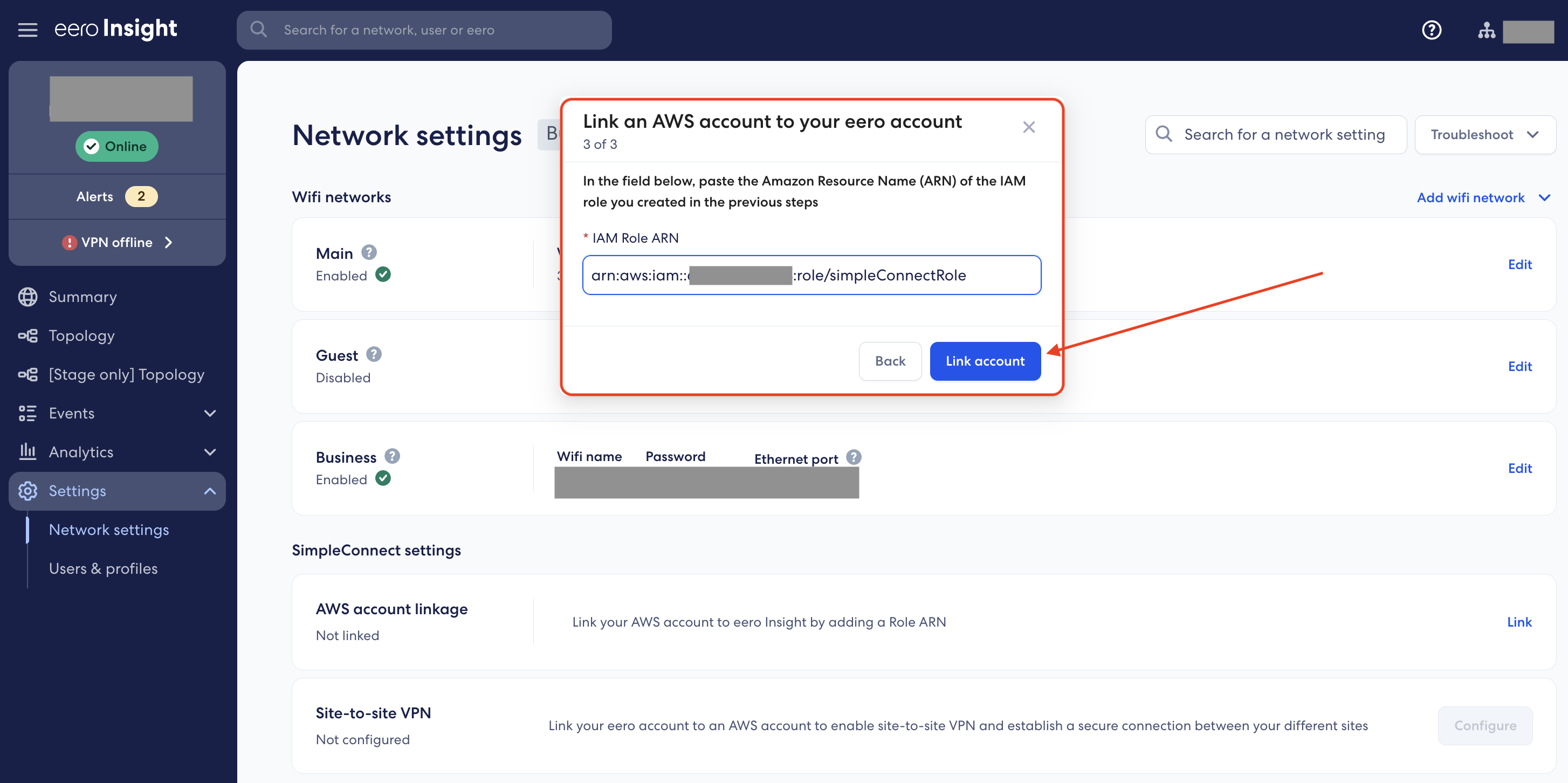Expand the Add wifi network dropdown
1568x783 pixels.
(x=1484, y=197)
